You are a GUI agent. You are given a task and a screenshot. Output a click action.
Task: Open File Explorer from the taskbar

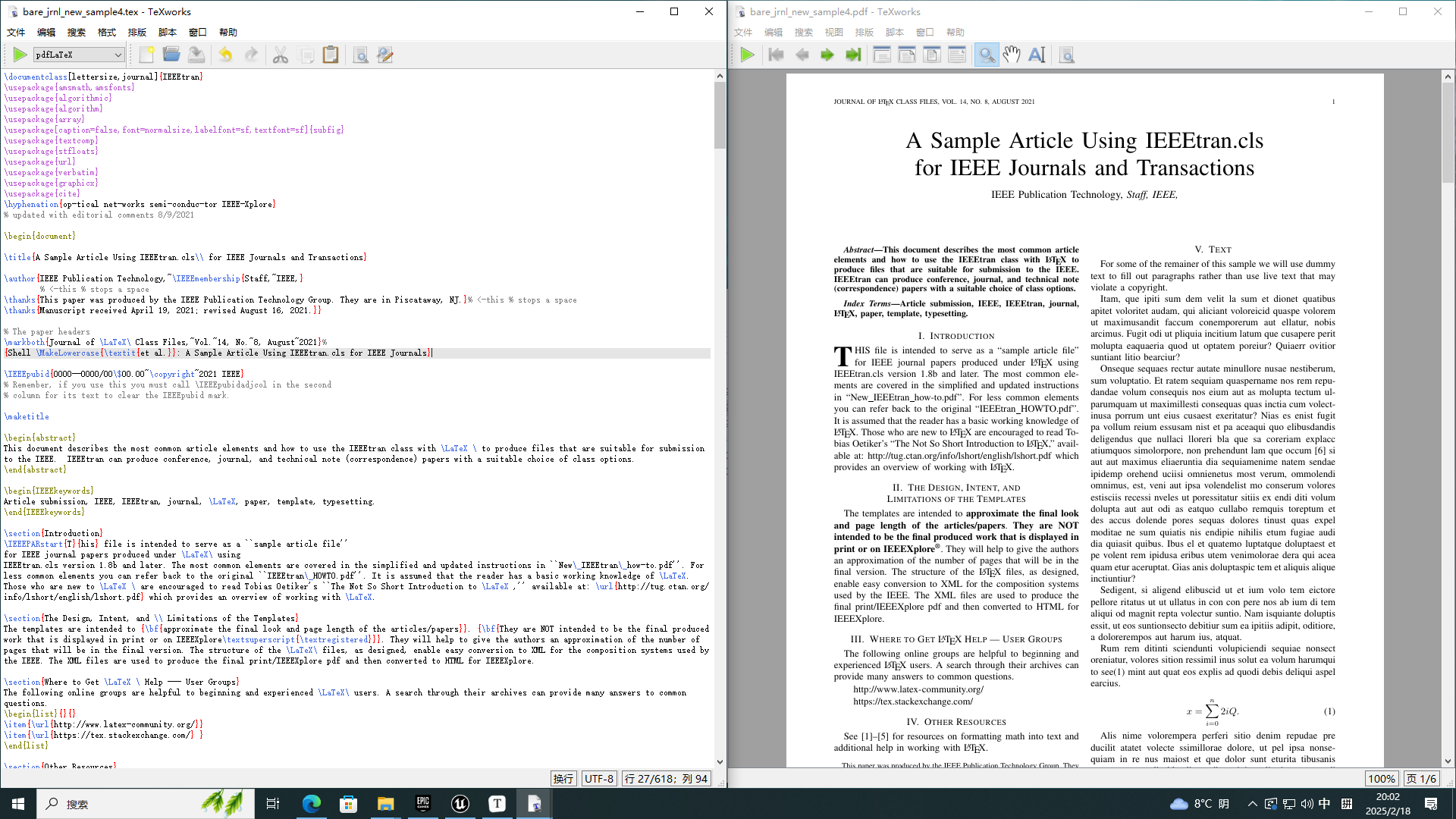coord(385,804)
